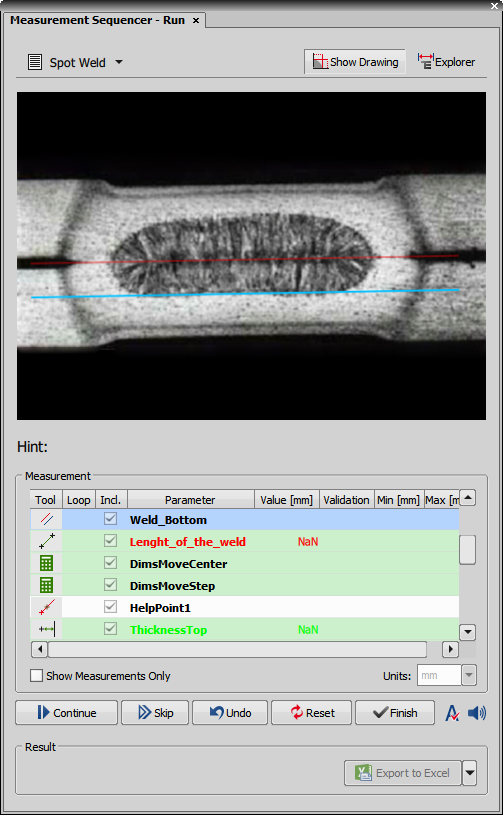Expand the Export to Excel options arrow
The height and width of the screenshot is (815, 503).
coord(469,773)
